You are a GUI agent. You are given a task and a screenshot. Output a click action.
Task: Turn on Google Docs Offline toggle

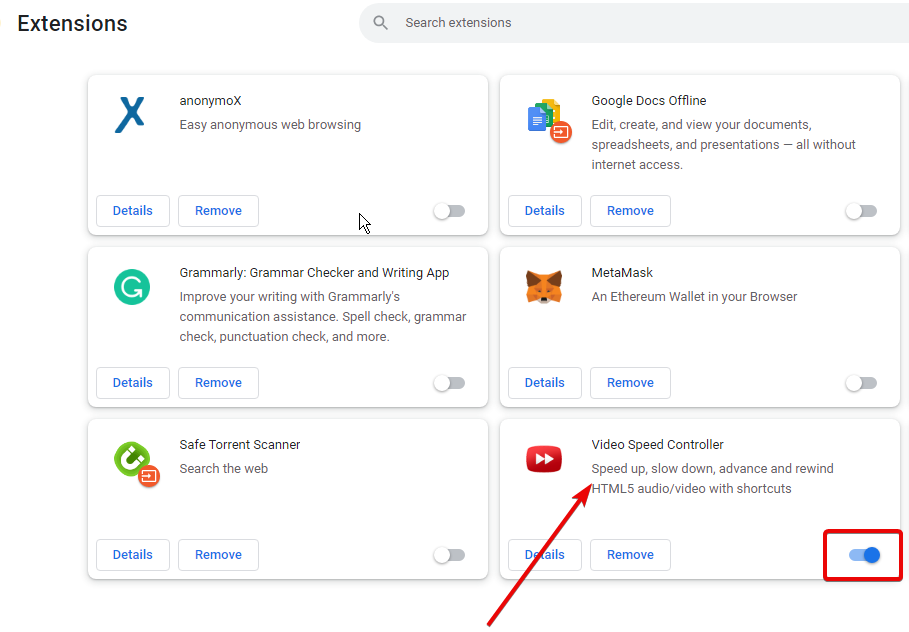coord(860,211)
